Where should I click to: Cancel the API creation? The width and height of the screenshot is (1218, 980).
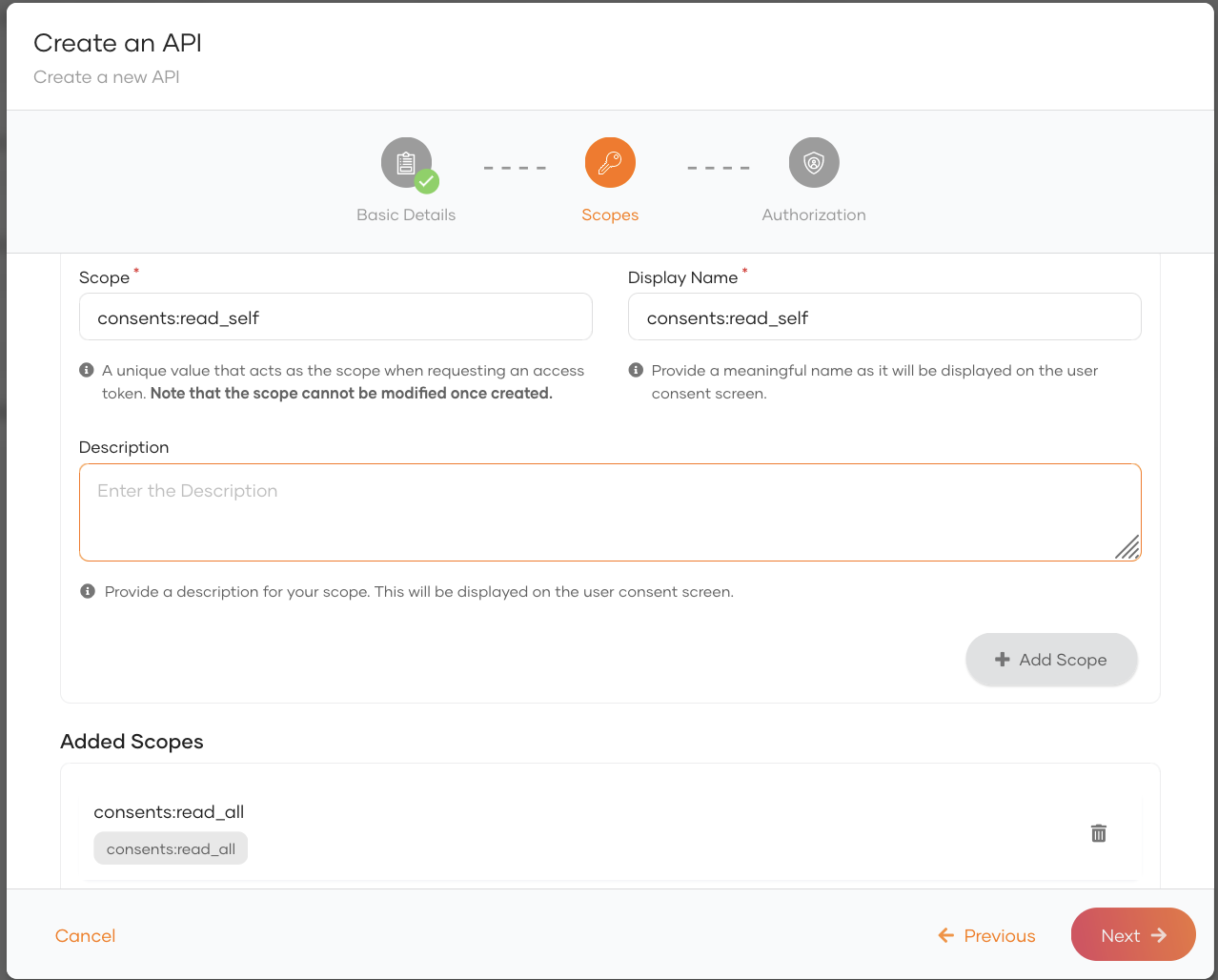[x=86, y=935]
